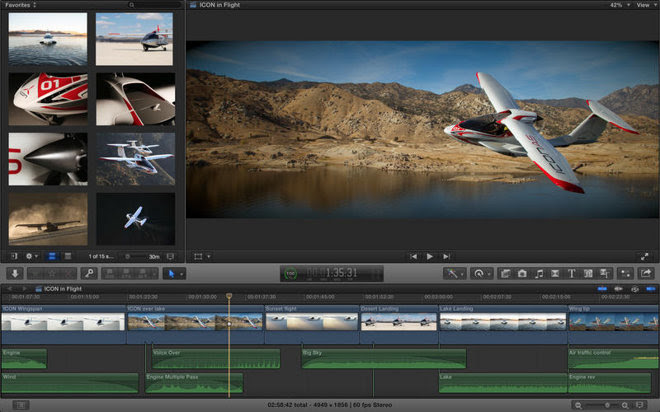Select the Voice Over audio clip
Viewport: 660px width, 412px height.
point(216,359)
